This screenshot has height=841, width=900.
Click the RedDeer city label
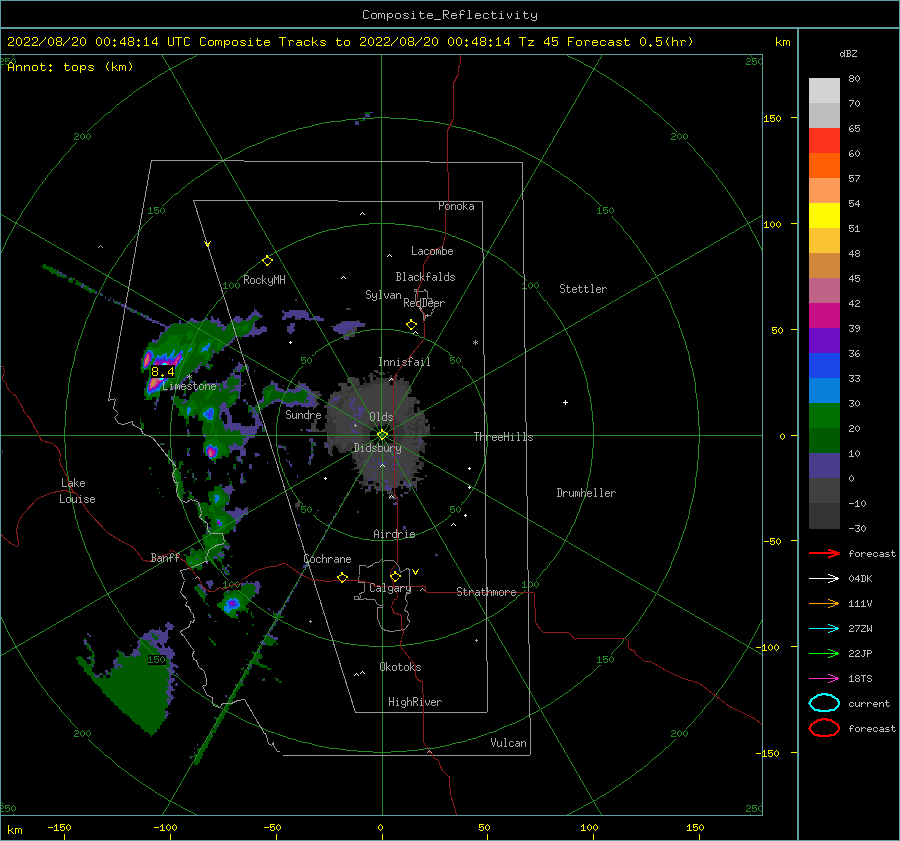(x=424, y=303)
